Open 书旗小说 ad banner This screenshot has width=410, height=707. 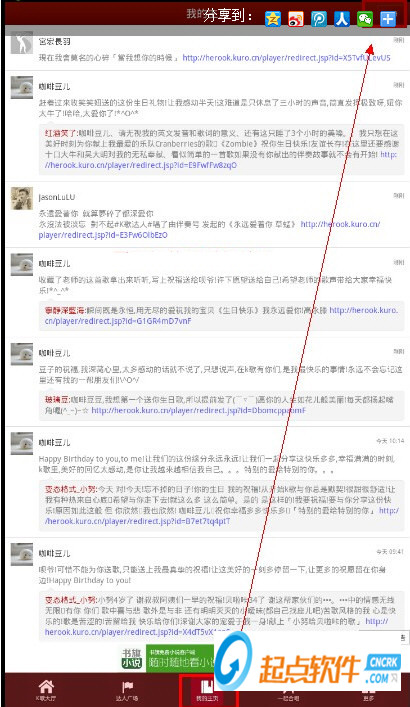tap(169, 658)
